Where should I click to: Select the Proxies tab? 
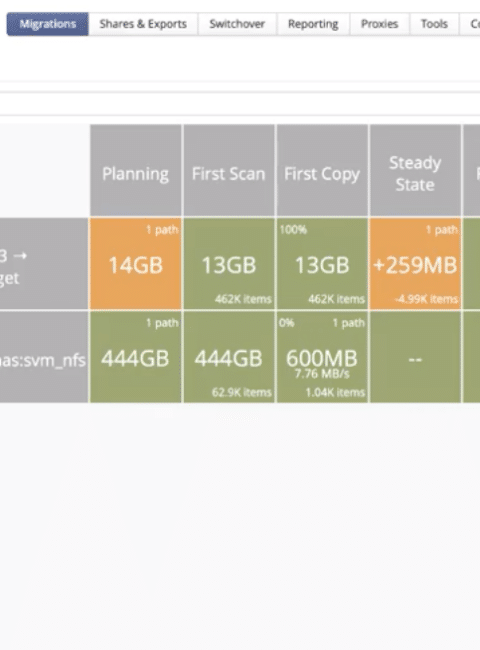pos(379,24)
